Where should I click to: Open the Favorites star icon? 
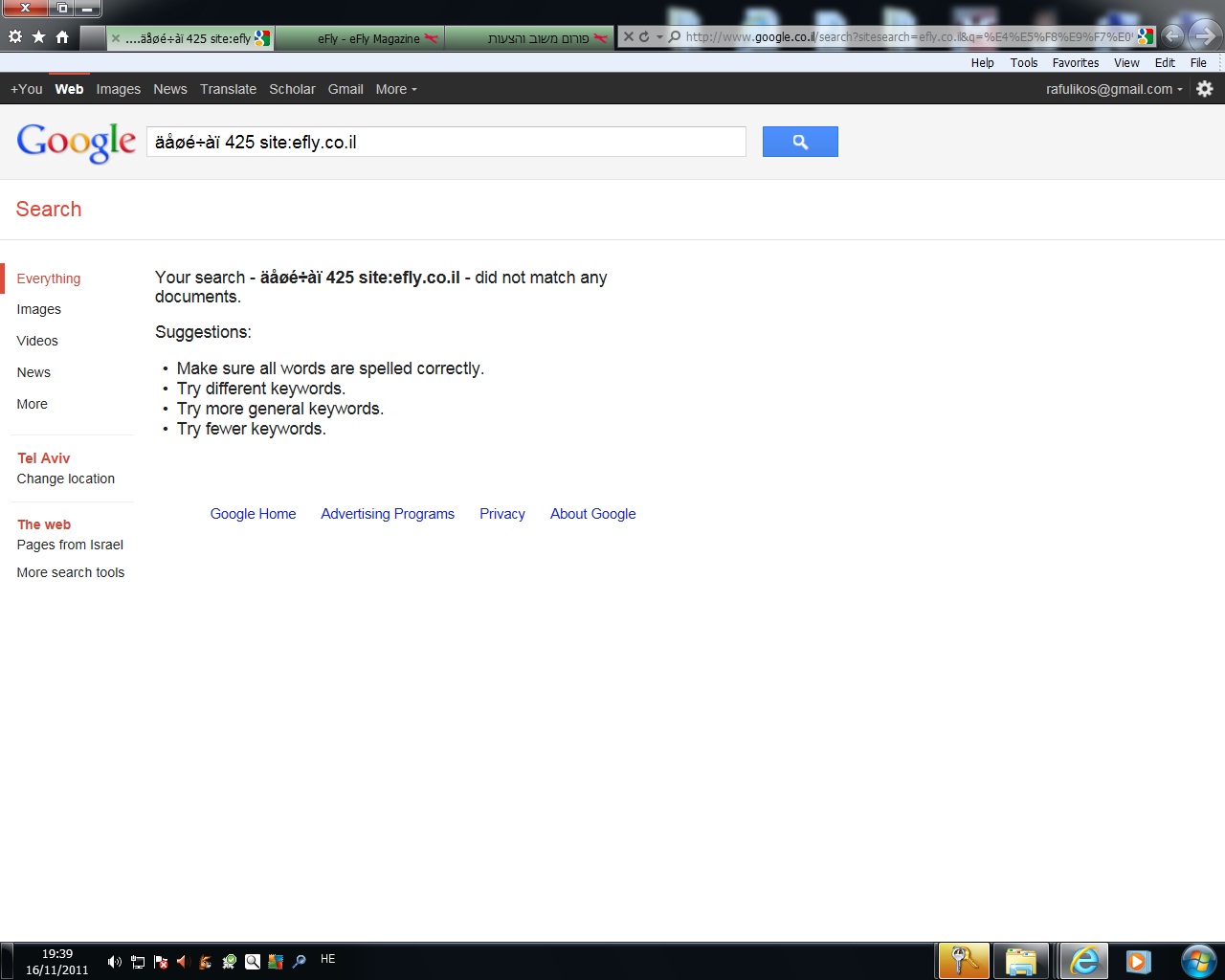[x=38, y=37]
